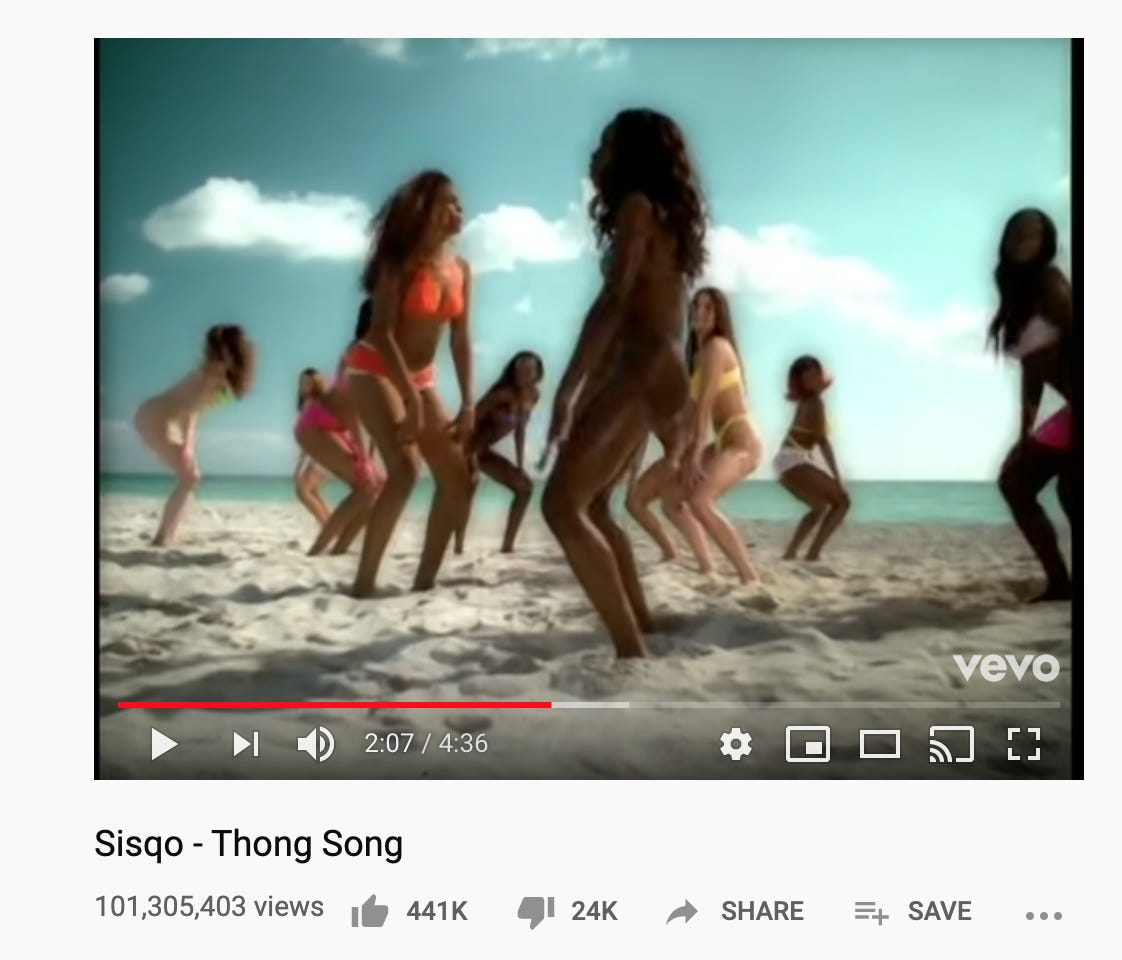The height and width of the screenshot is (960, 1122).
Task: Seek within the red progress bar
Action: 334,705
